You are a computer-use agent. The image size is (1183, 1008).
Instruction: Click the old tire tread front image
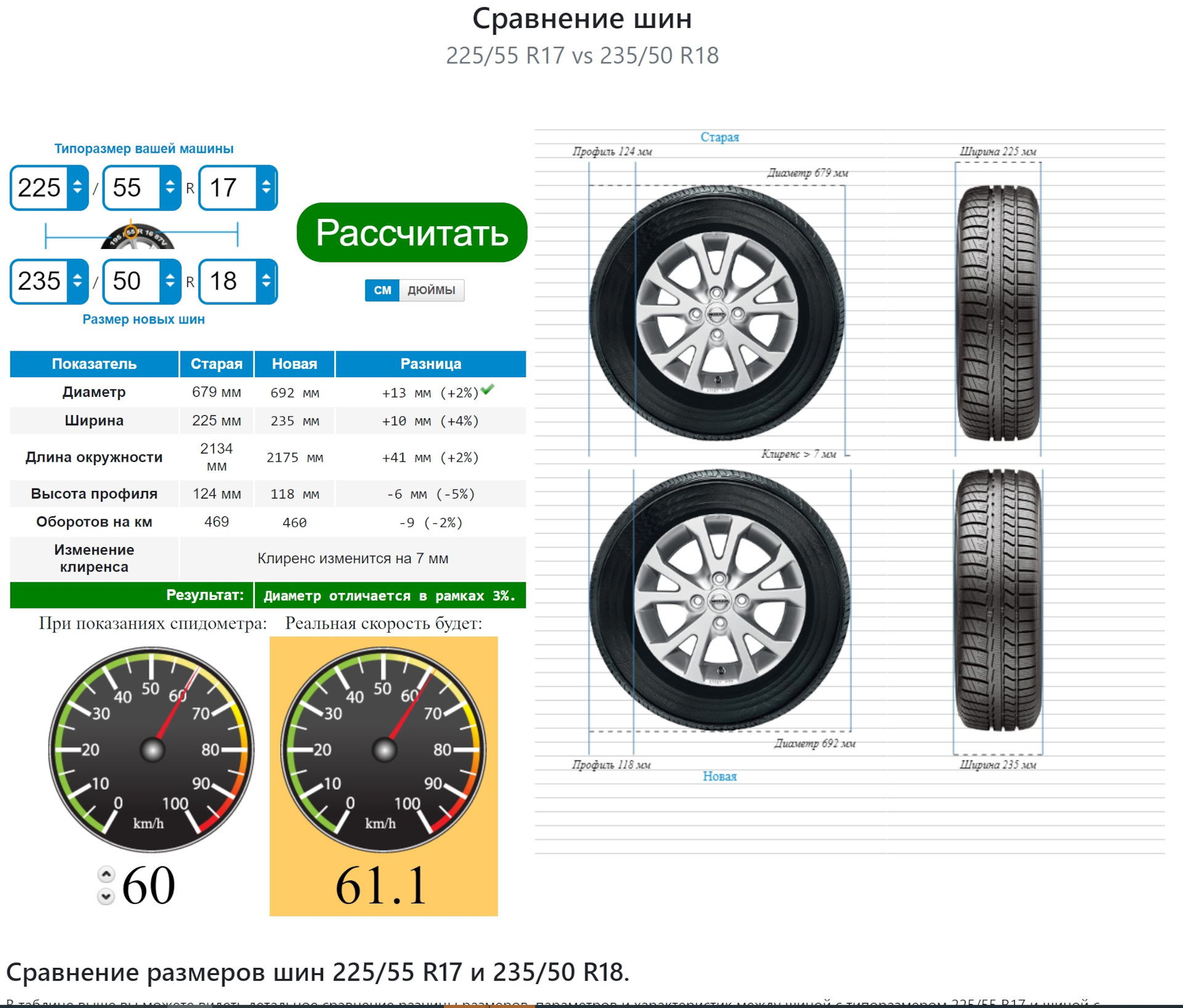point(998,313)
